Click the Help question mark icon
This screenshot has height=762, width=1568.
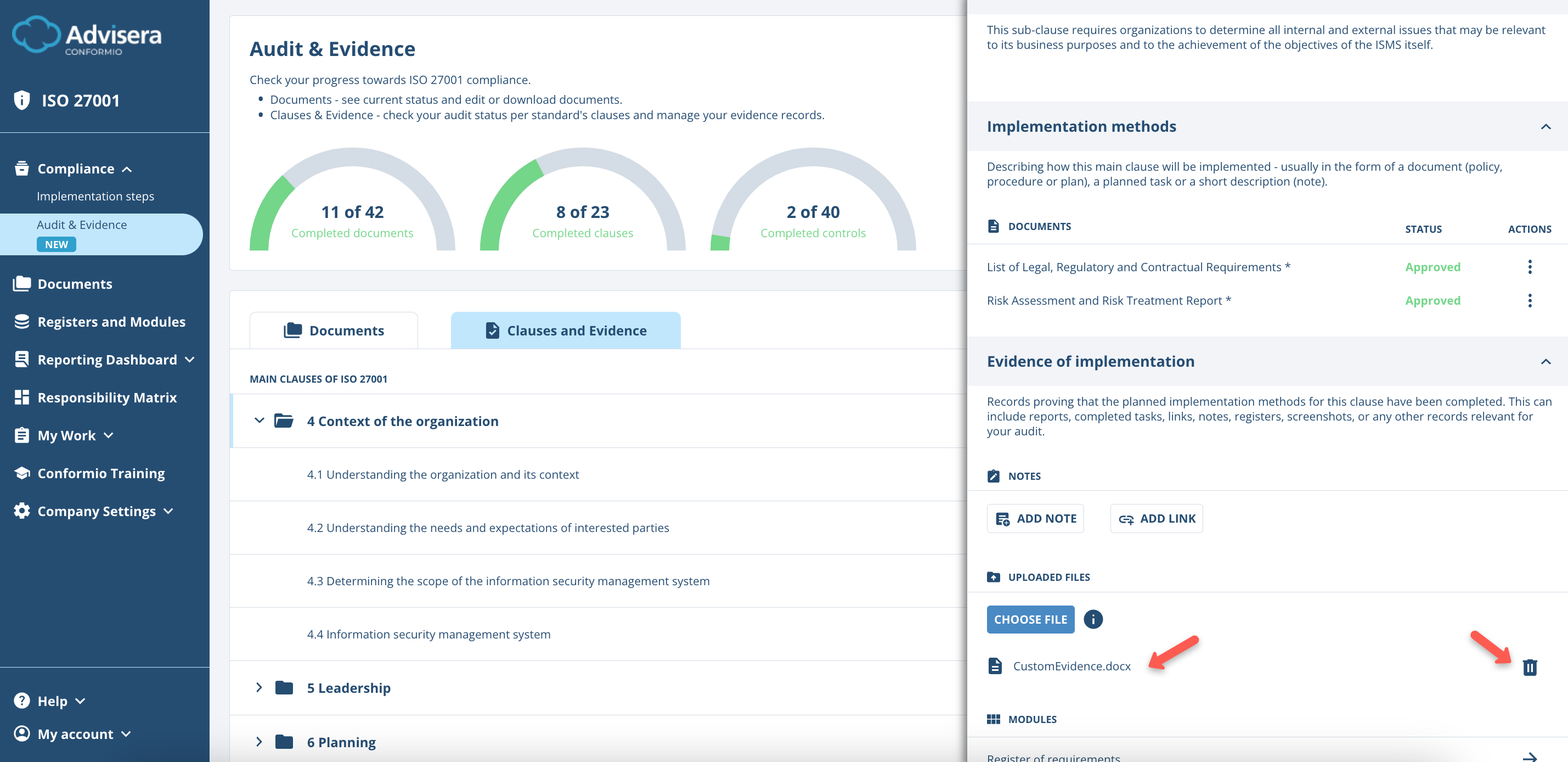(22, 701)
